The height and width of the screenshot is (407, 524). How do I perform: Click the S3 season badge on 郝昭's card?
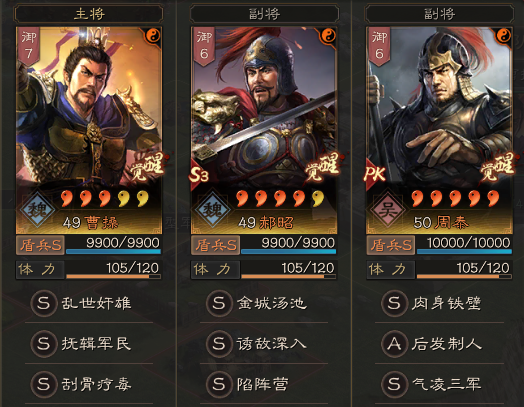(x=199, y=175)
